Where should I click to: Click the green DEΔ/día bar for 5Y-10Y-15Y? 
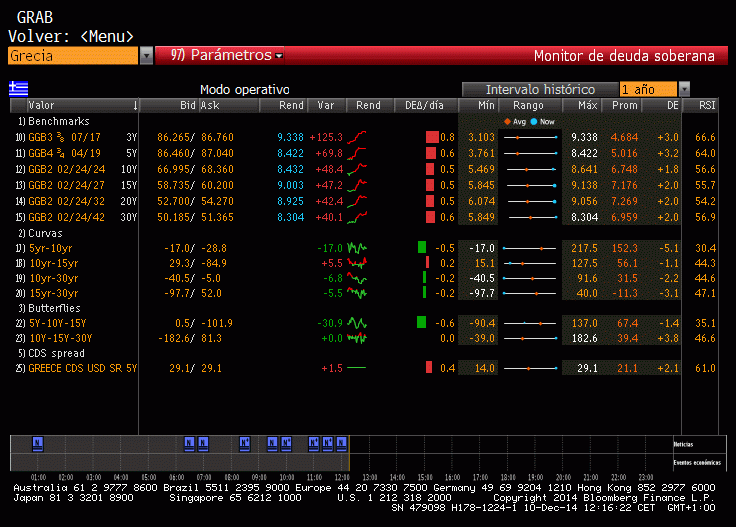422,322
